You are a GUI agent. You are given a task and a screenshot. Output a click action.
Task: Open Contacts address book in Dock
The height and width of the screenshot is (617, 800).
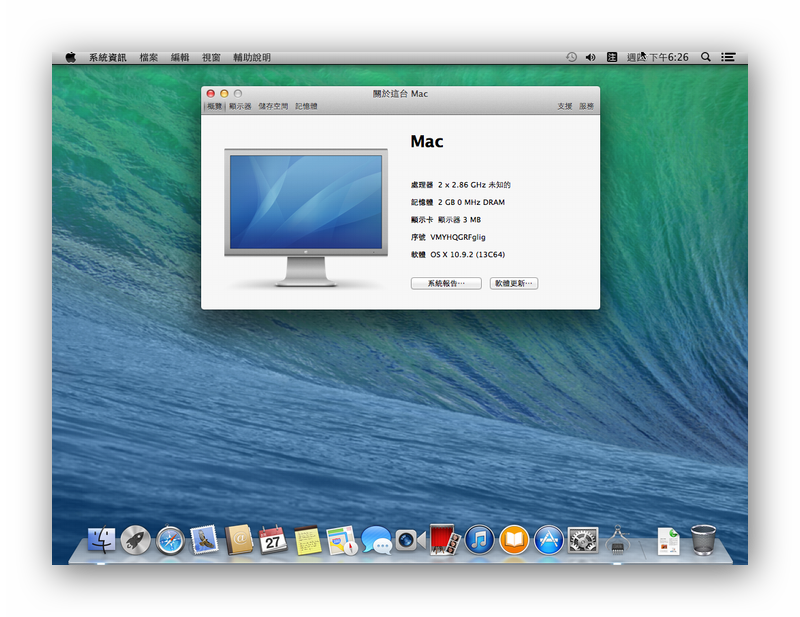239,540
